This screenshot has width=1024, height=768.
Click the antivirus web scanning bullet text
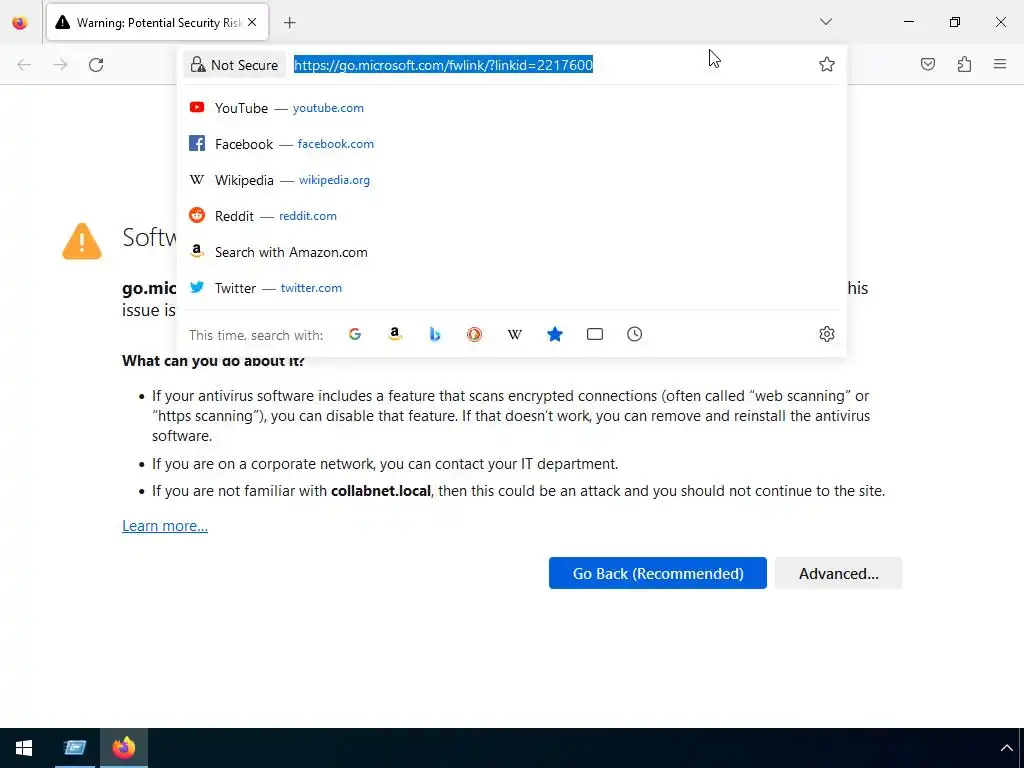point(511,416)
